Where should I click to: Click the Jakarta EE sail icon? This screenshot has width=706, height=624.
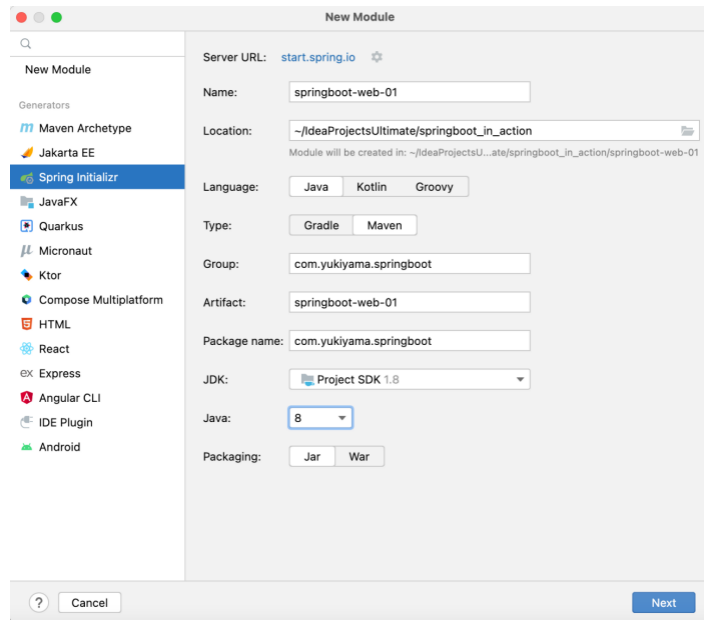pyautogui.click(x=27, y=153)
